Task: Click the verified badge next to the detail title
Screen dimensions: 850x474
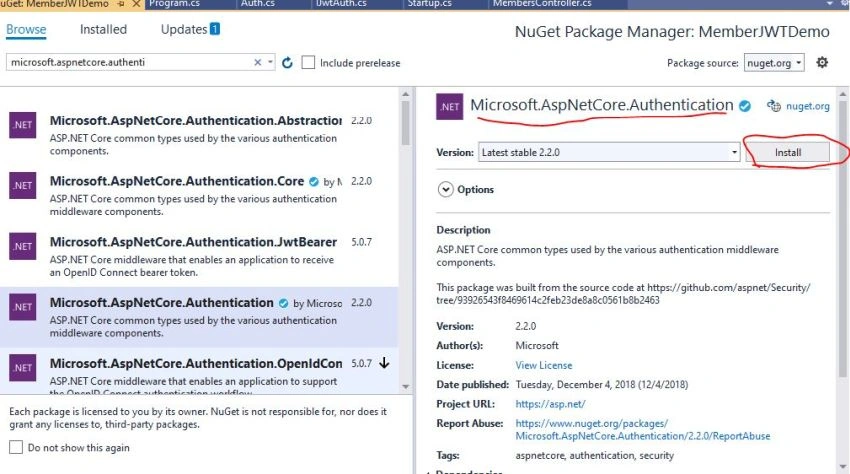Action: coord(745,106)
